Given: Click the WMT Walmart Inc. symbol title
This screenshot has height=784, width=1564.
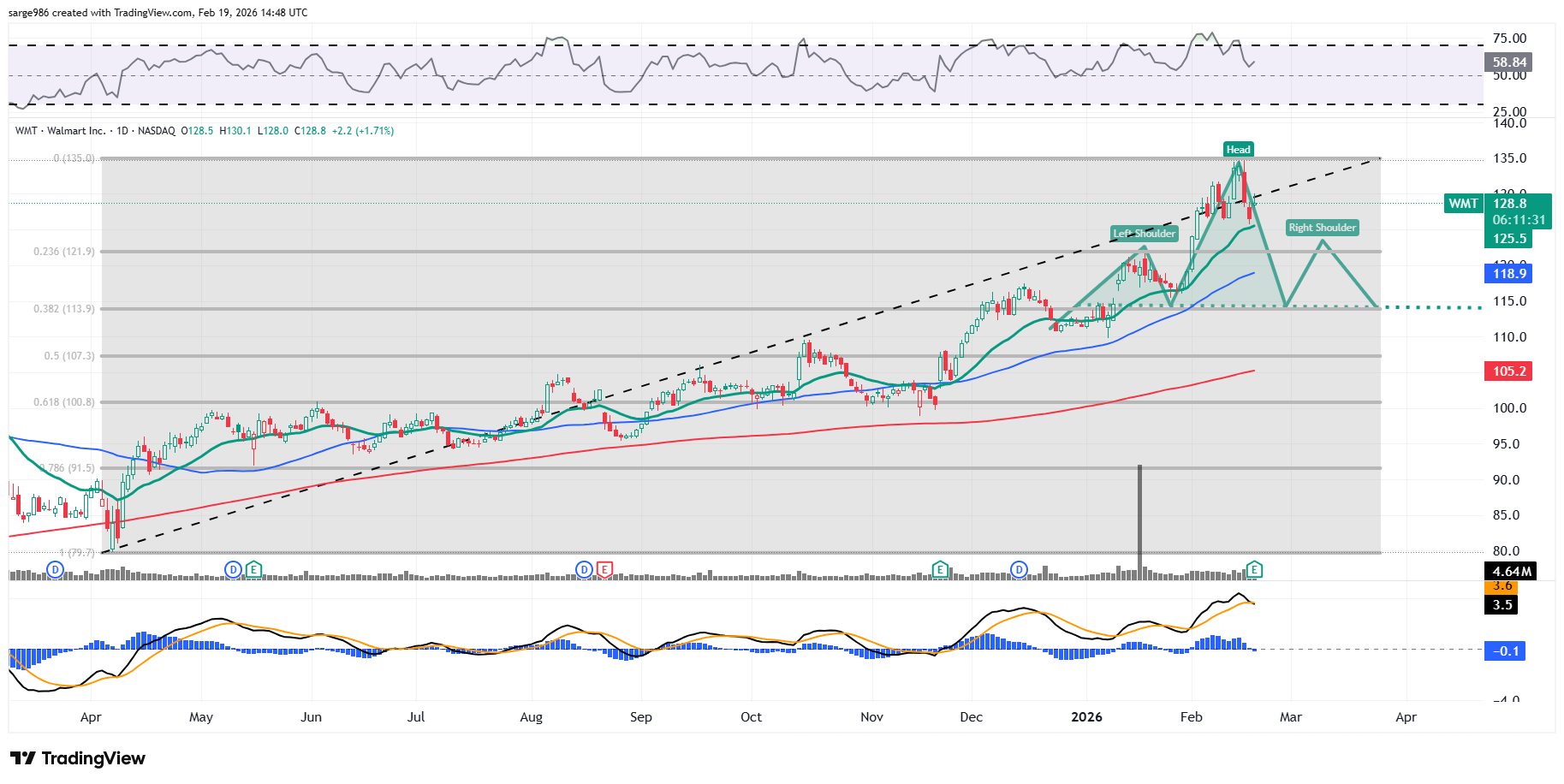Looking at the screenshot, I should [60, 131].
